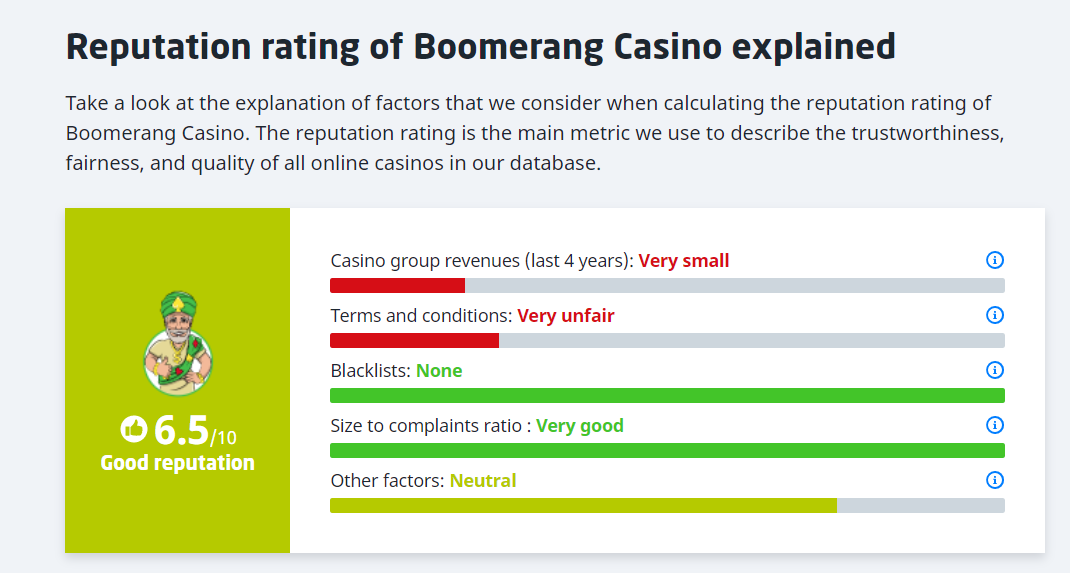Image resolution: width=1070 pixels, height=573 pixels.
Task: Click the green Blacklists progress bar
Action: [x=667, y=396]
